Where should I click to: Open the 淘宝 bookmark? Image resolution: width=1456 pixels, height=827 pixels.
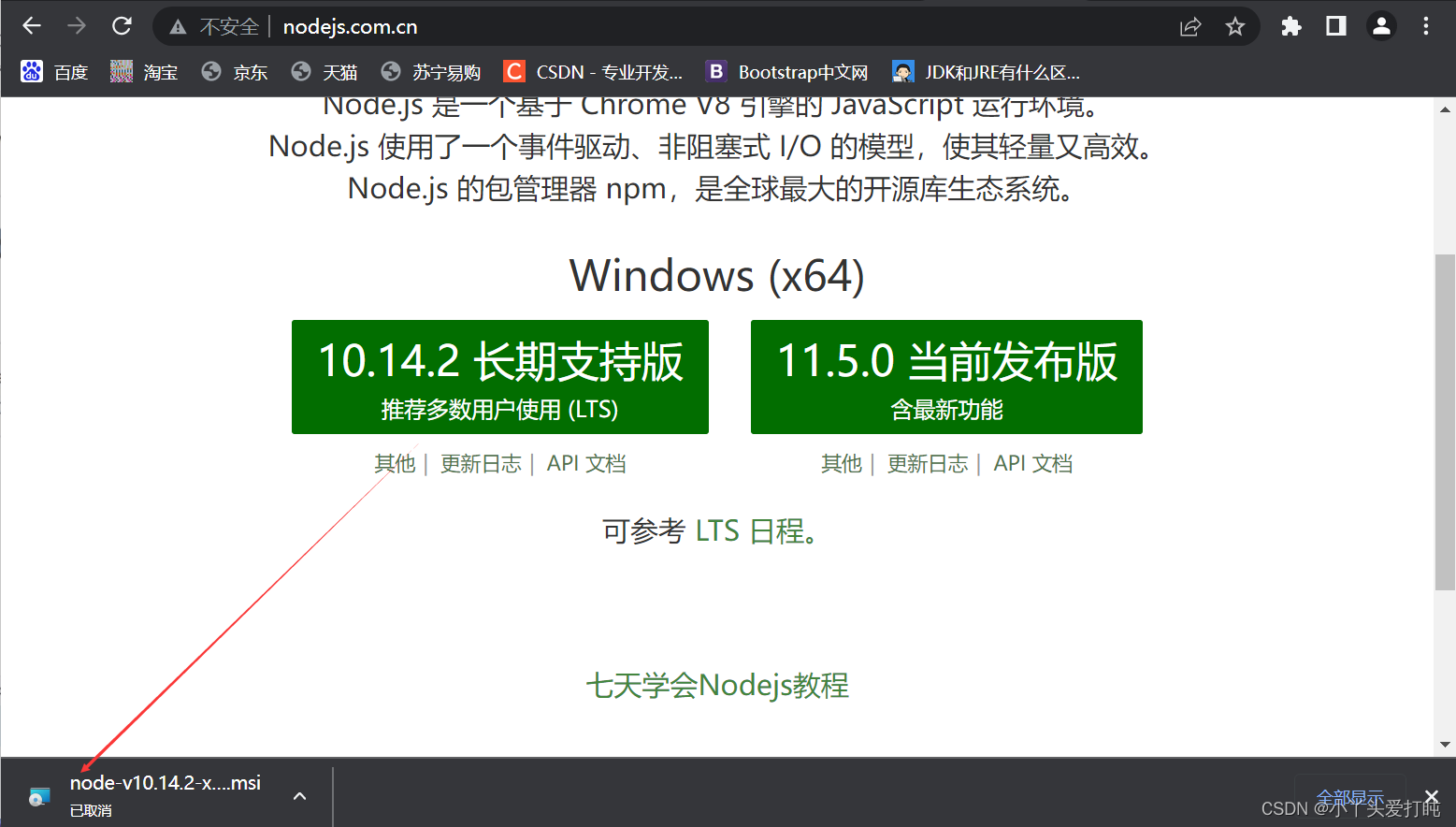click(x=144, y=72)
